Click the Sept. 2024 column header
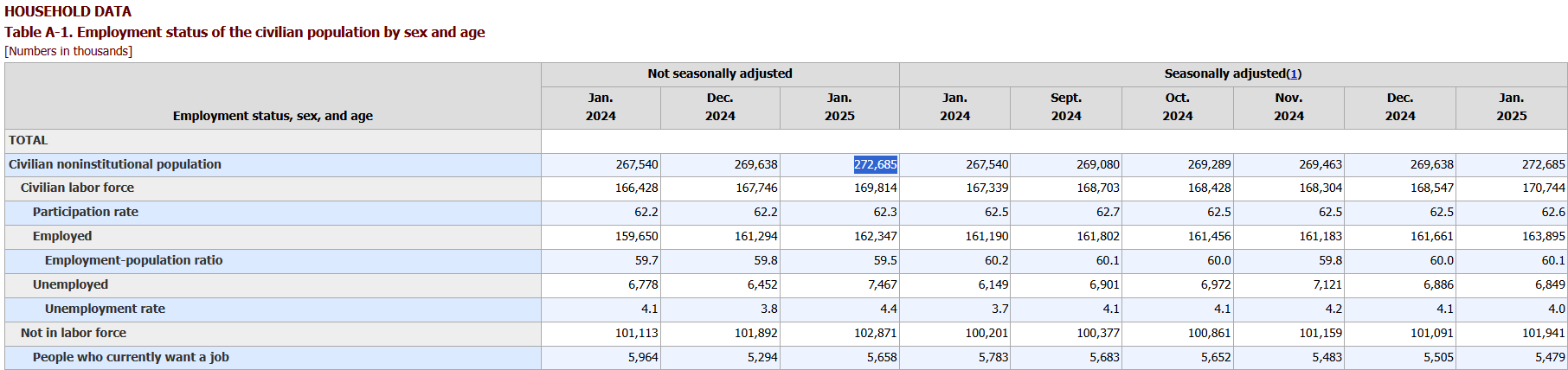Image resolution: width=1568 pixels, height=370 pixels. pos(1066,107)
